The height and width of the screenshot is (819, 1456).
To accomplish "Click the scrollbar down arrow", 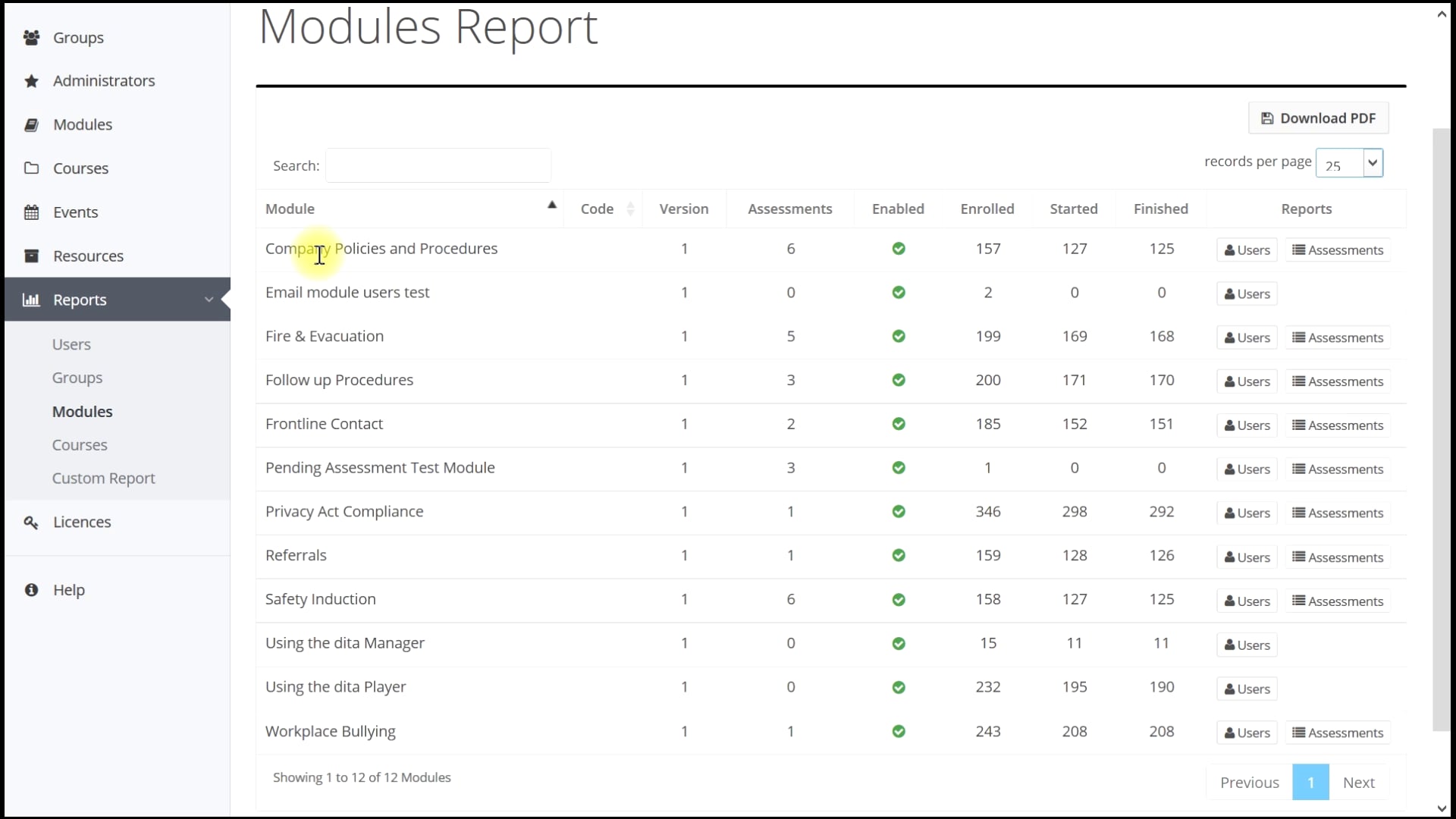I will pyautogui.click(x=1442, y=808).
